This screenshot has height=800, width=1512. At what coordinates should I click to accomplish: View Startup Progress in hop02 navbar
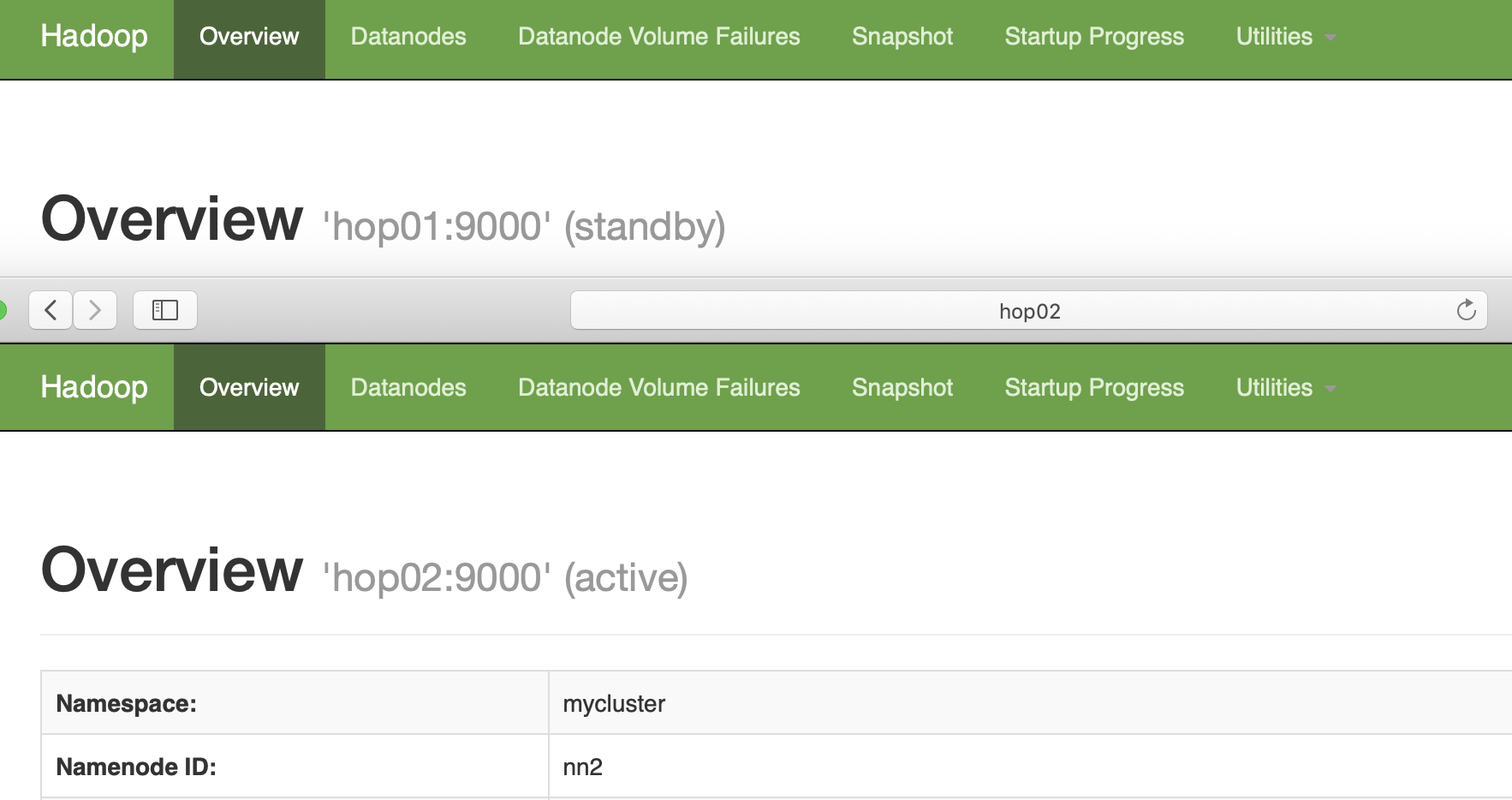click(1094, 388)
